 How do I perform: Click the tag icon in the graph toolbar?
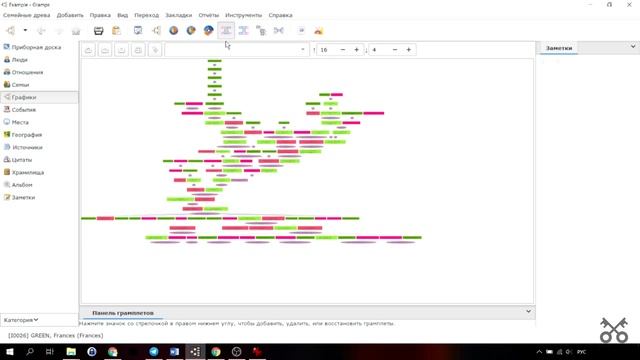coord(155,50)
